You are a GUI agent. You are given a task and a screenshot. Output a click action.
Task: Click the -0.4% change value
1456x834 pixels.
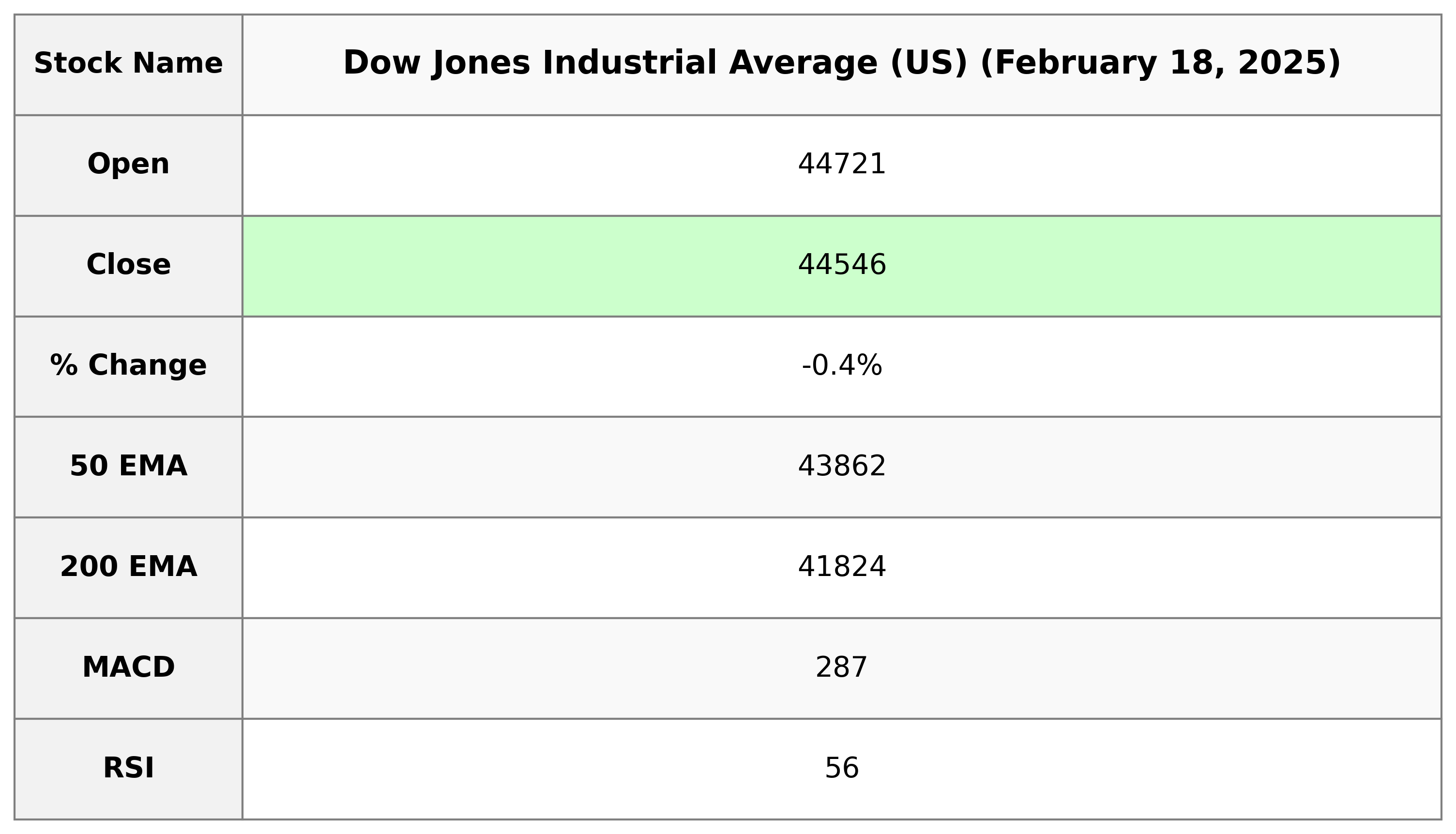point(841,365)
